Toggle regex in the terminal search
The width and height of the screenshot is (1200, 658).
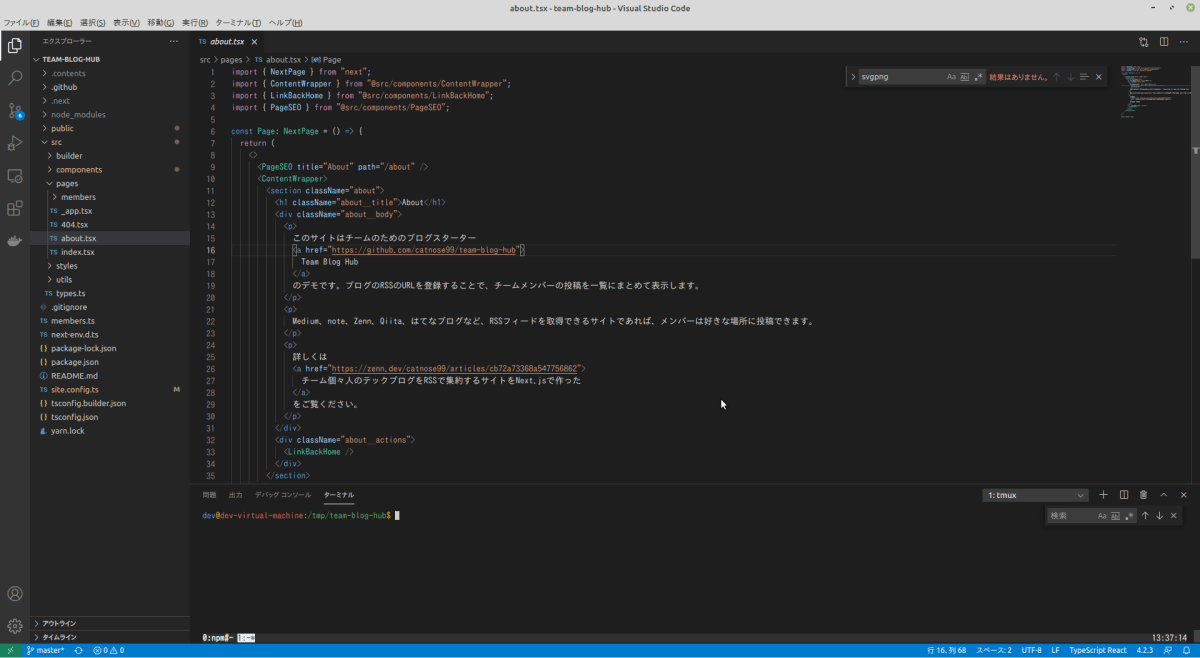click(x=1129, y=516)
